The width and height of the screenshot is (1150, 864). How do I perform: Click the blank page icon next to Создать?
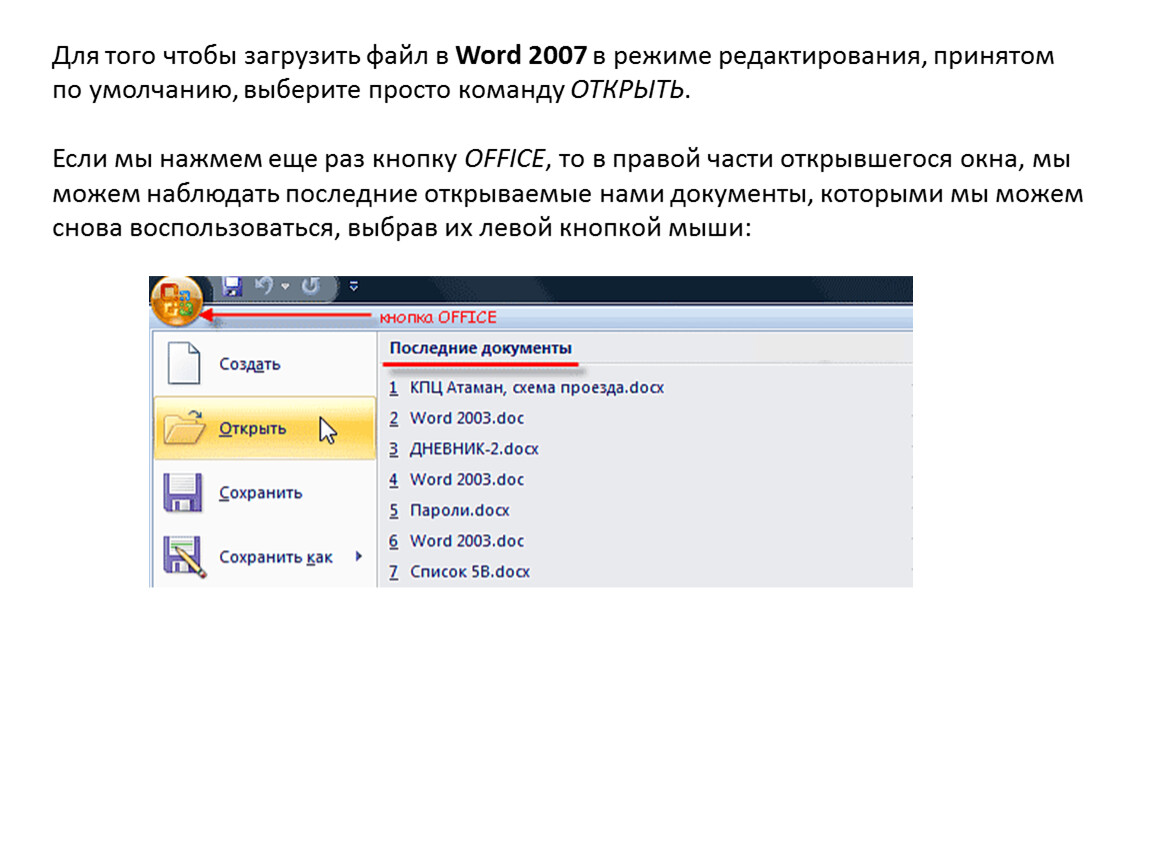click(183, 363)
